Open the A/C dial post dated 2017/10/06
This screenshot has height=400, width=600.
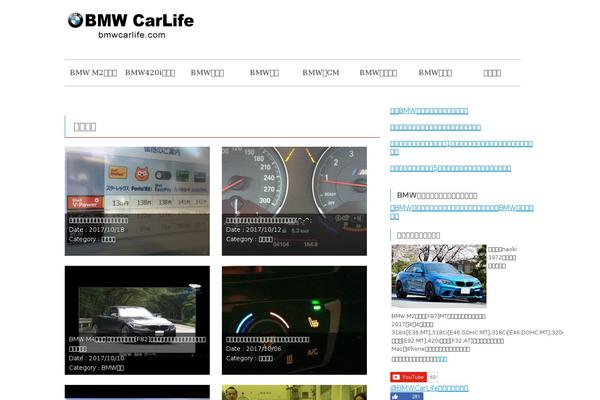(x=294, y=320)
